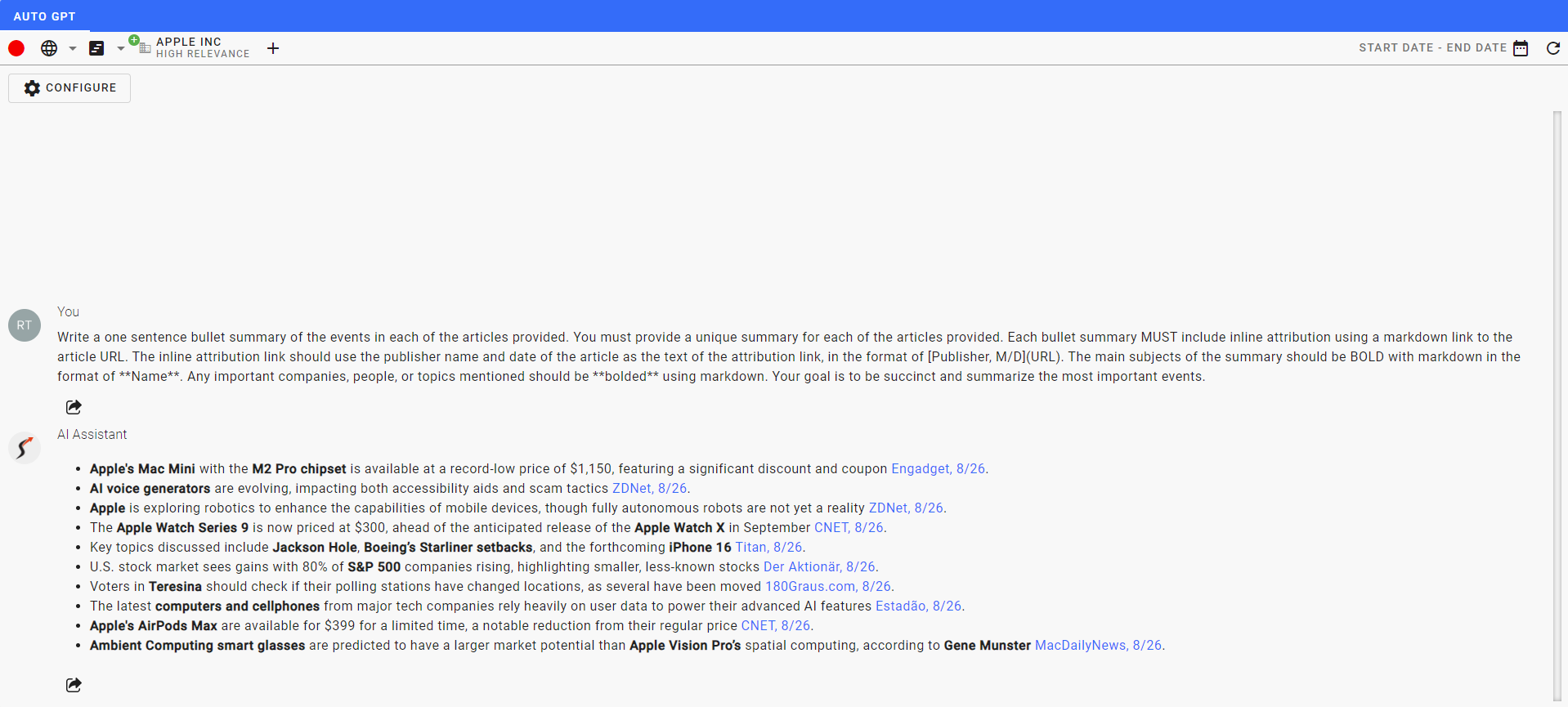Click bold text 'Ambient Computing smart glasses'

pos(197,645)
